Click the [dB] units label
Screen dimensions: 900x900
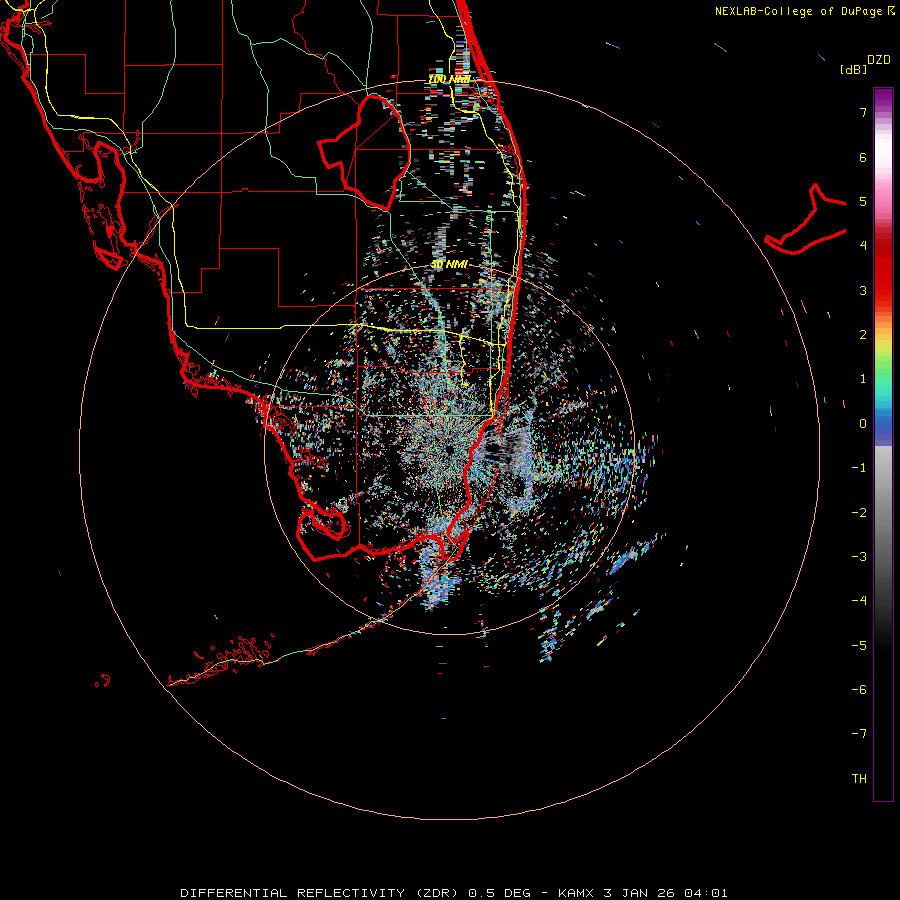pyautogui.click(x=853, y=69)
